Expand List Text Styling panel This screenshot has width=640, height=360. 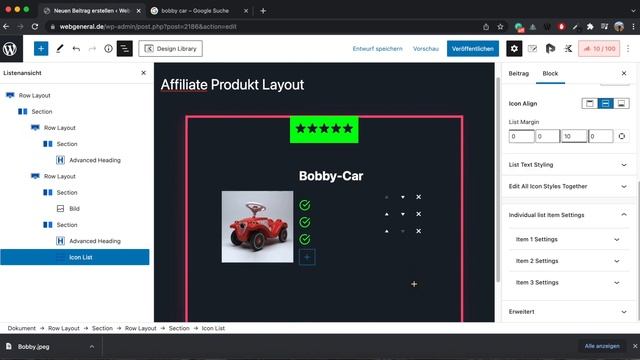568,164
